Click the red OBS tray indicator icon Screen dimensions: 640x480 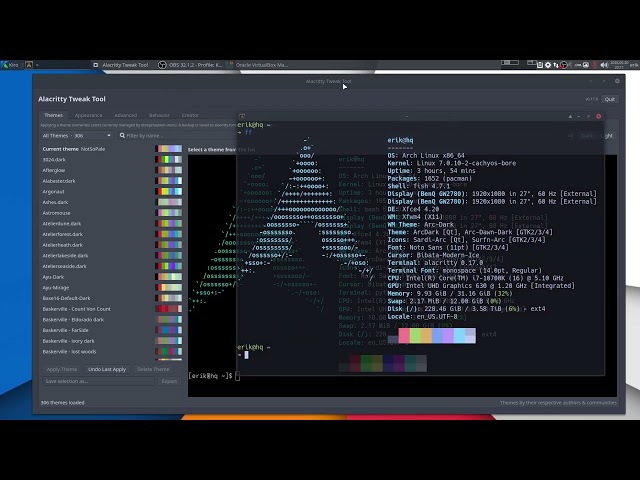[x=564, y=65]
